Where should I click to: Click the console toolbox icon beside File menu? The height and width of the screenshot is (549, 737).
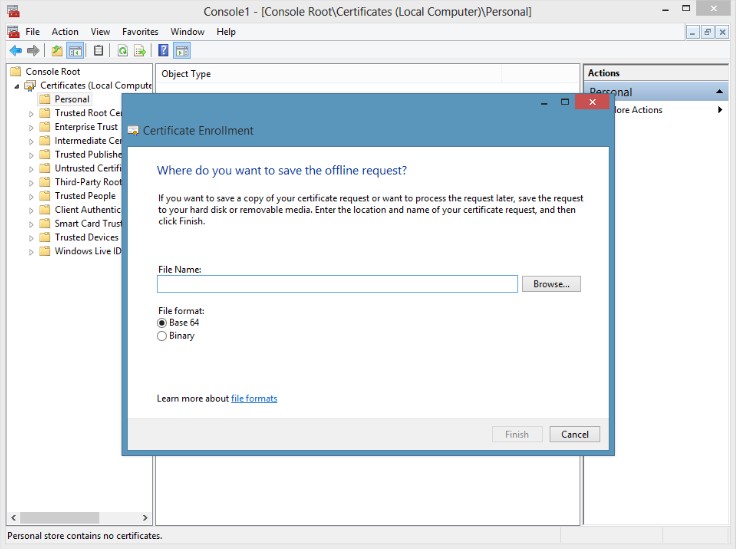14,31
